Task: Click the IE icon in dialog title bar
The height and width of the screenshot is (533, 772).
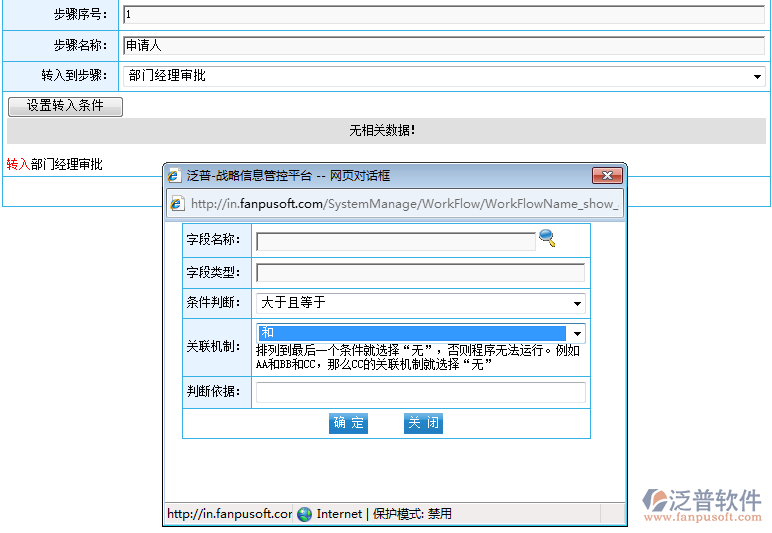Action: (174, 176)
